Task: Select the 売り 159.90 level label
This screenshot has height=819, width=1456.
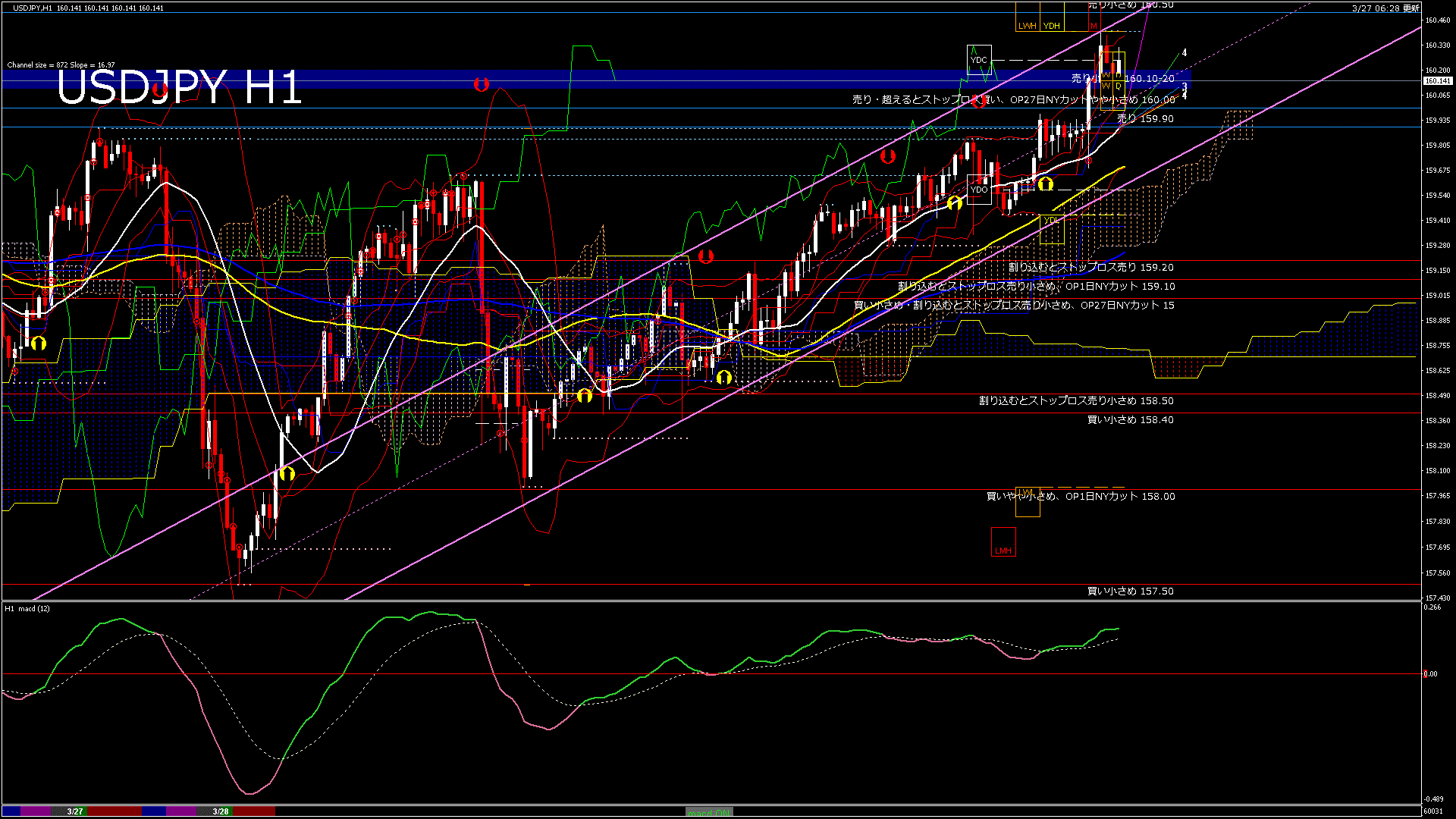Action: pos(1145,119)
